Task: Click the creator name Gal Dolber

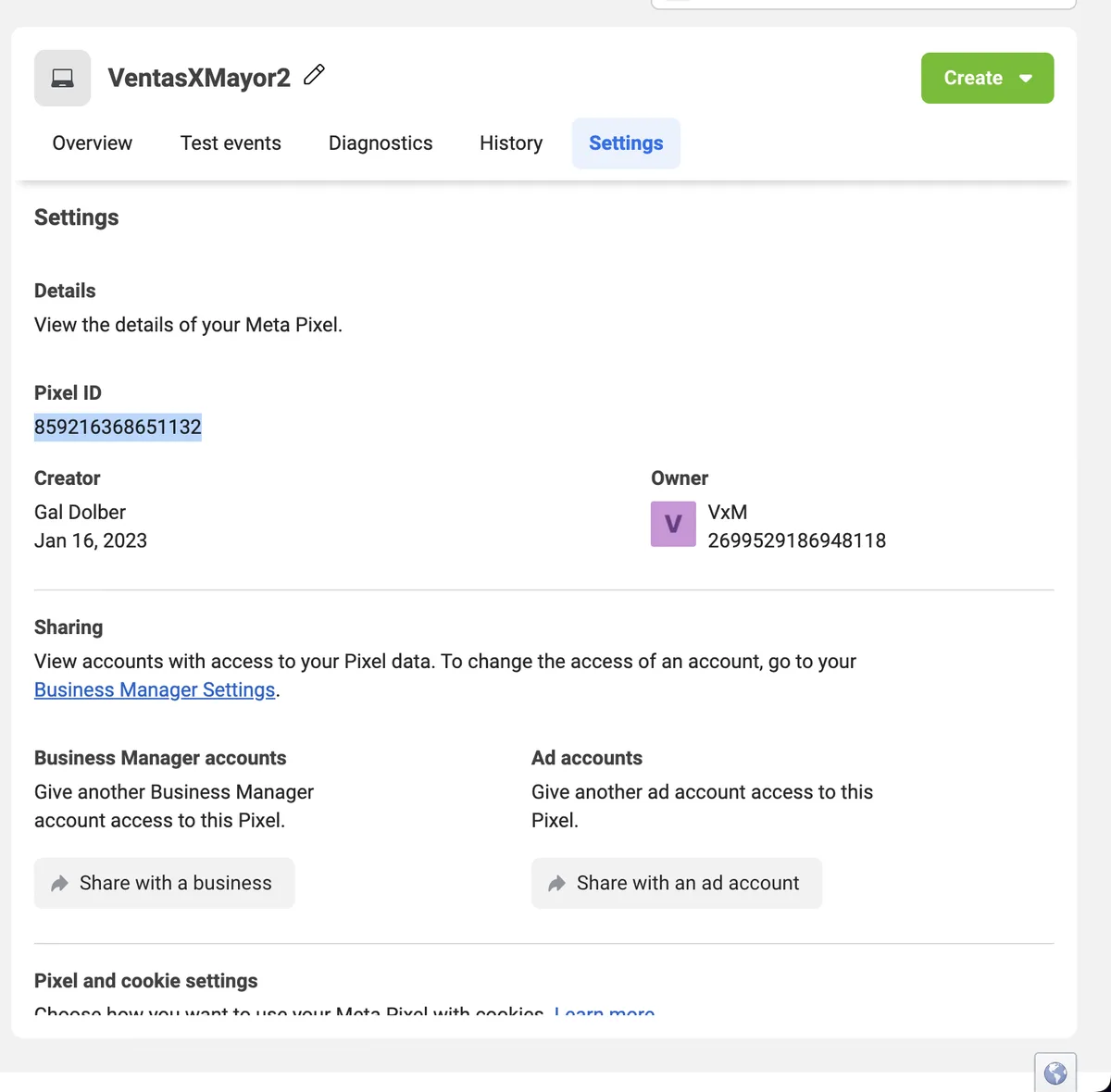Action: [x=80, y=513]
